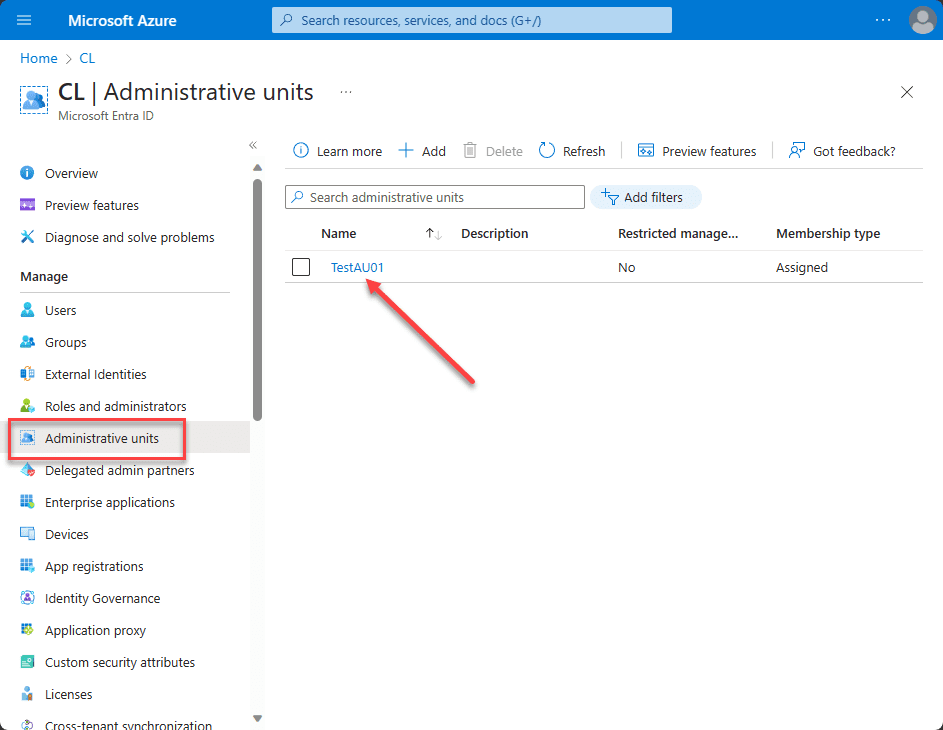The image size is (943, 730).
Task: Click the External Identities icon
Action: click(27, 374)
